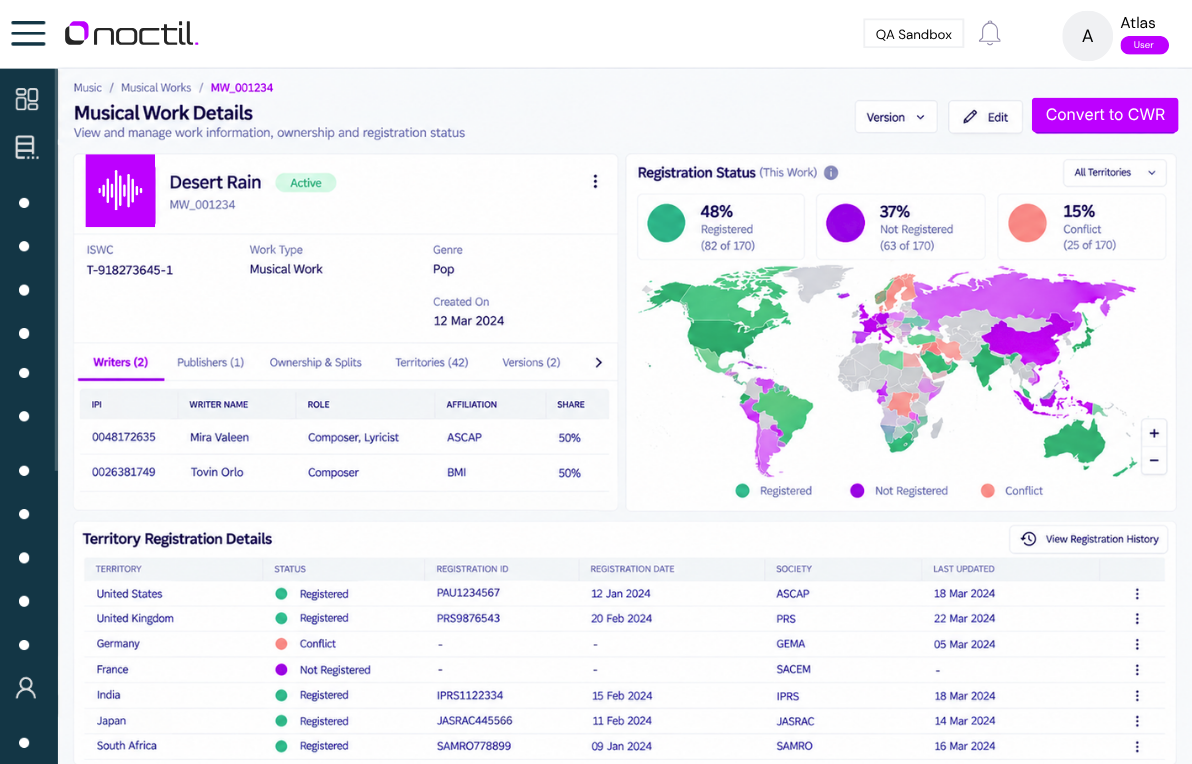Open All Territories dropdown

pyautogui.click(x=1114, y=173)
